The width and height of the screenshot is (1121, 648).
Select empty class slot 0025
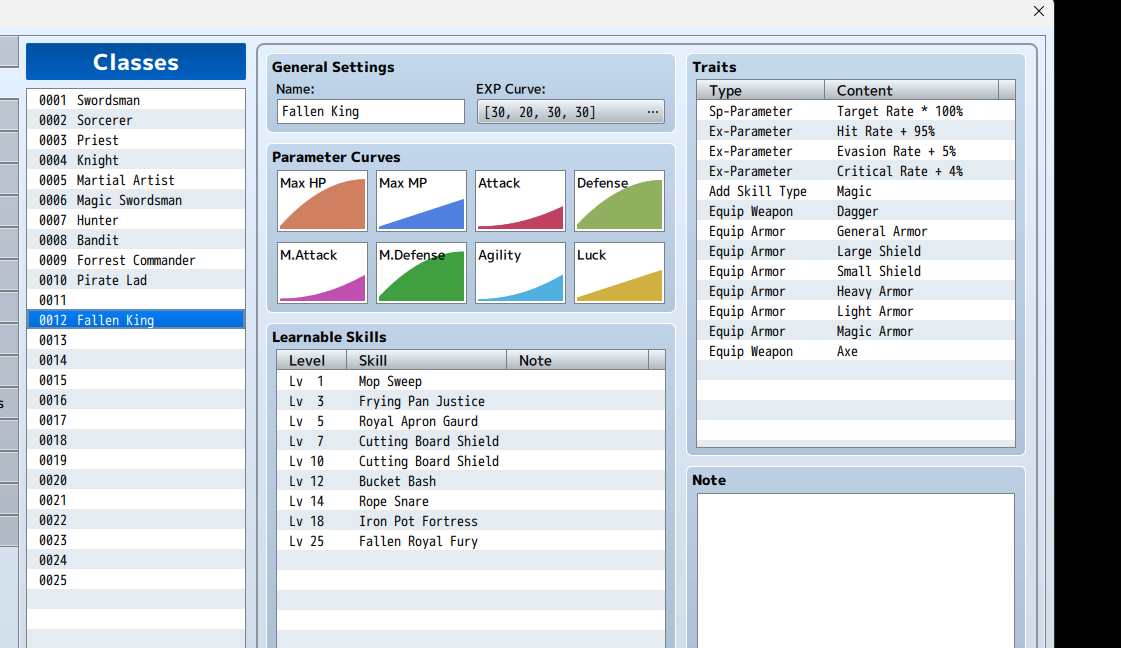pyautogui.click(x=136, y=581)
